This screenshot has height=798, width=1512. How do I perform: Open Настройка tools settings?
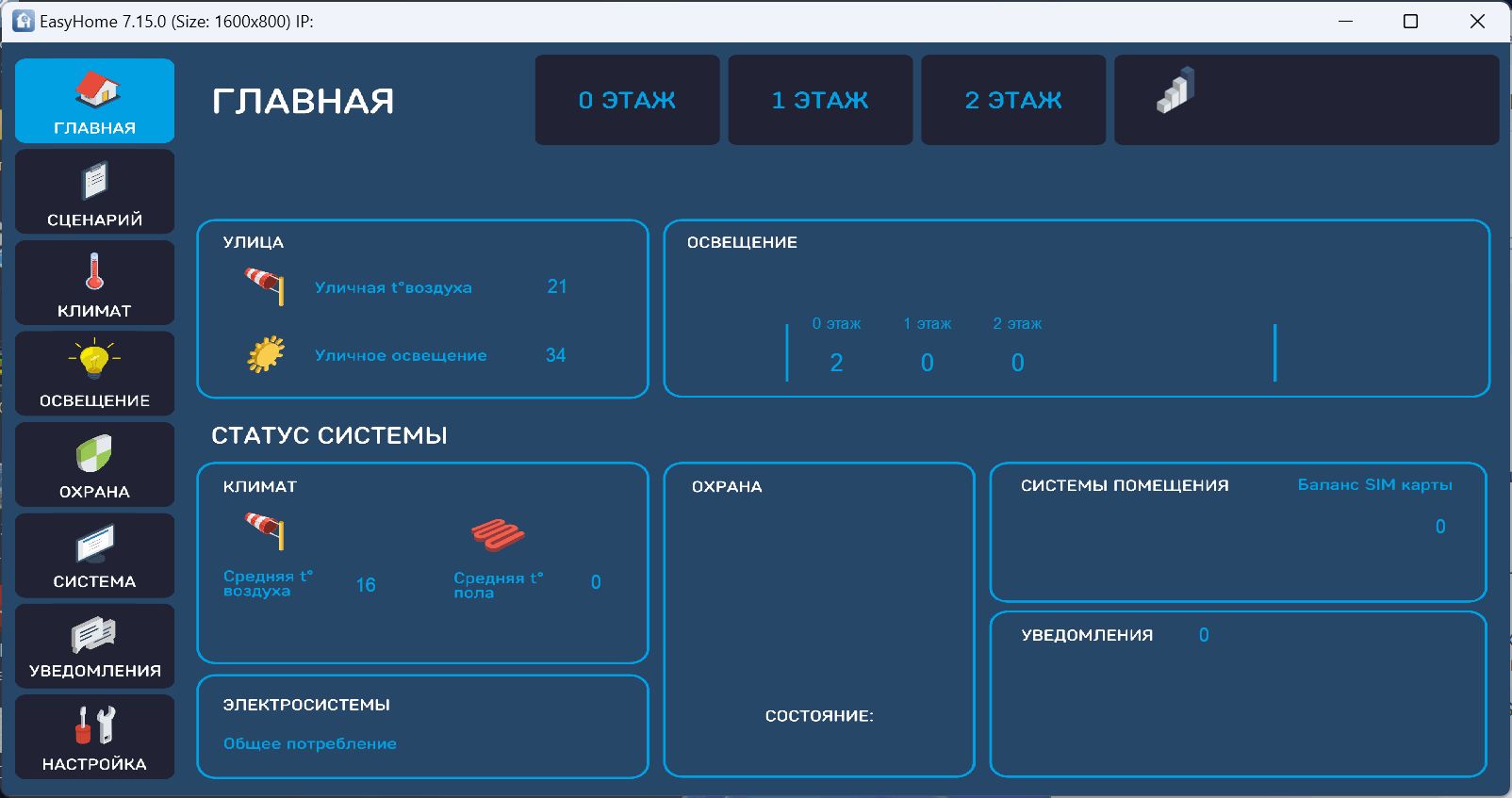[95, 737]
